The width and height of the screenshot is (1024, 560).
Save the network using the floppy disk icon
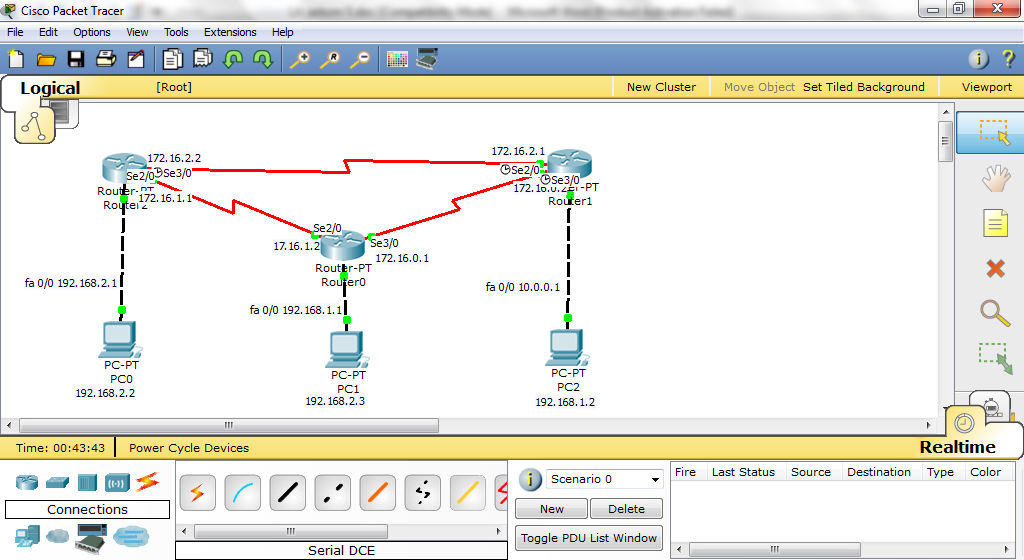tap(76, 59)
